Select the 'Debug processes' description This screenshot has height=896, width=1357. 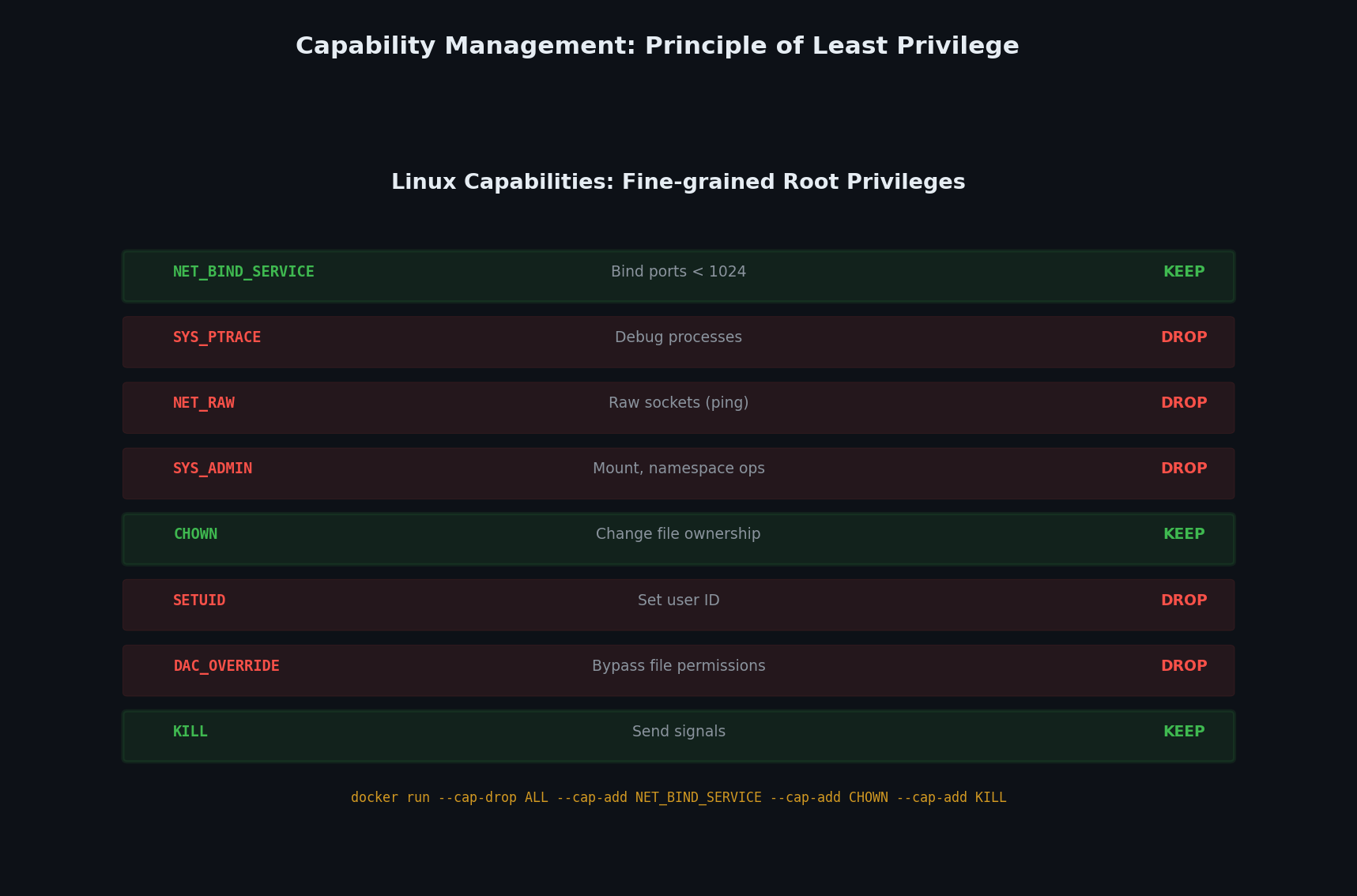[x=678, y=337]
